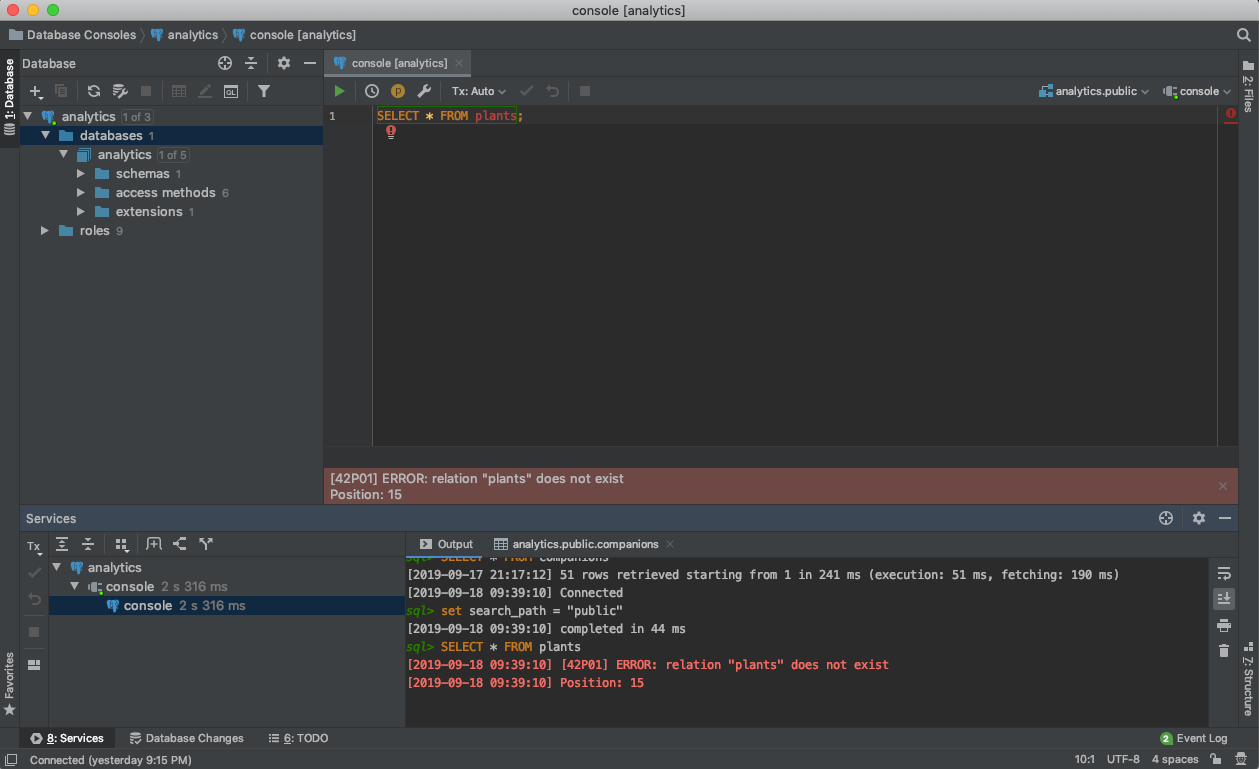The width and height of the screenshot is (1259, 769).
Task: Open the filter funnel in Database panel
Action: click(x=264, y=91)
